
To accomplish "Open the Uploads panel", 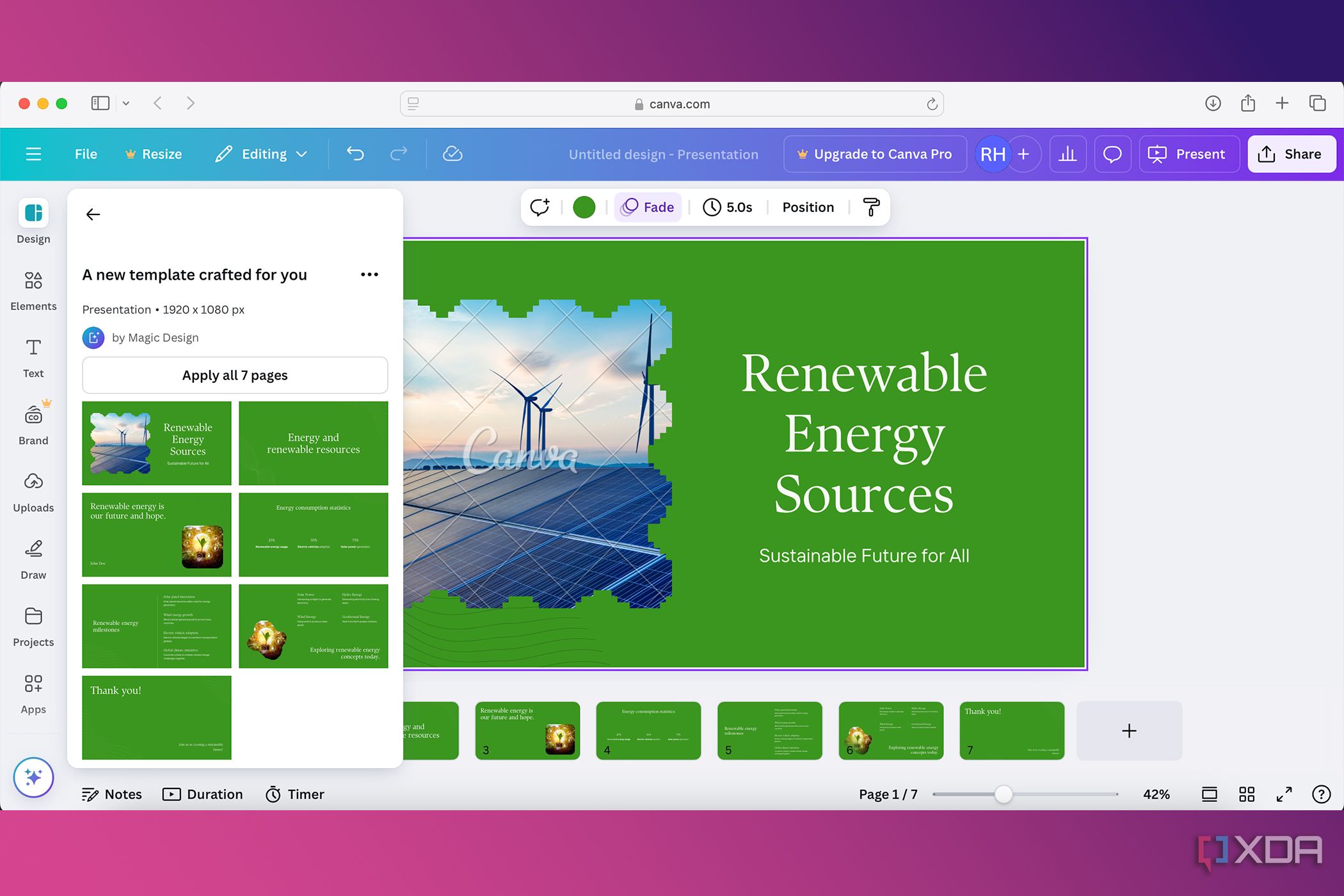I will pyautogui.click(x=33, y=492).
